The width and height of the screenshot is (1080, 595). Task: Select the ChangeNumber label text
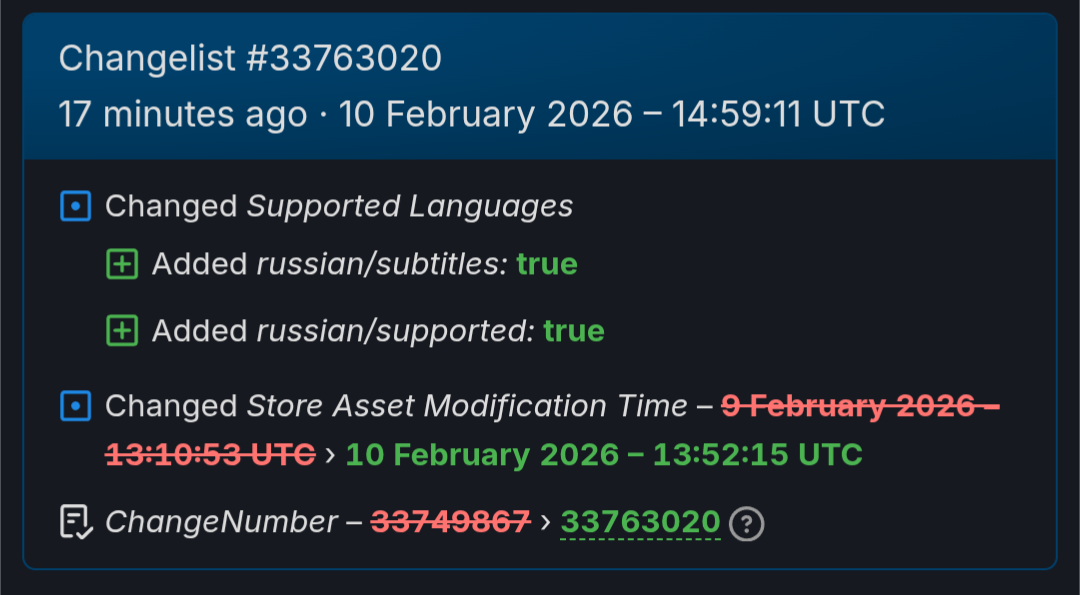[221, 522]
